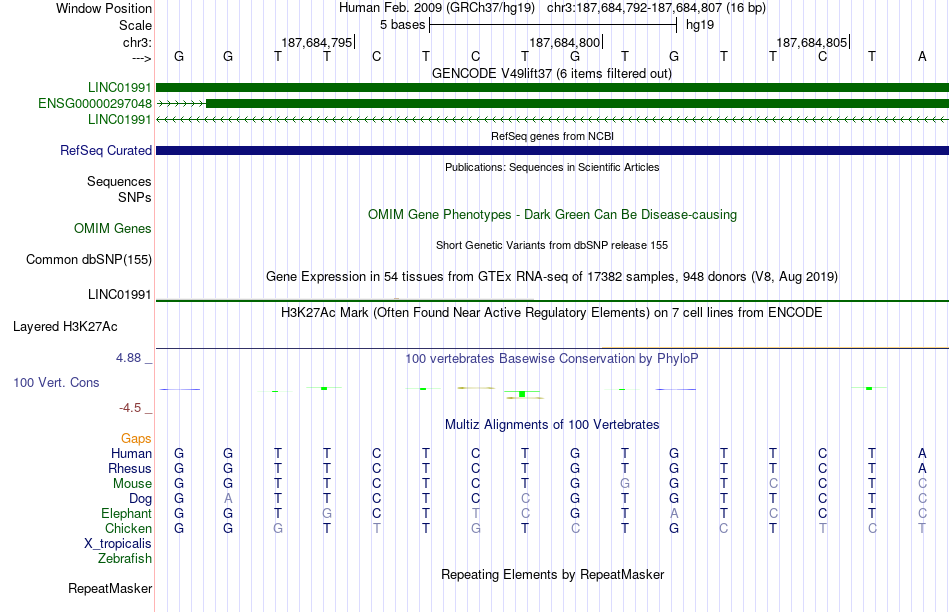This screenshot has width=950, height=612.
Task: Click the GTEx Gene Expression track title
Action: (551, 277)
